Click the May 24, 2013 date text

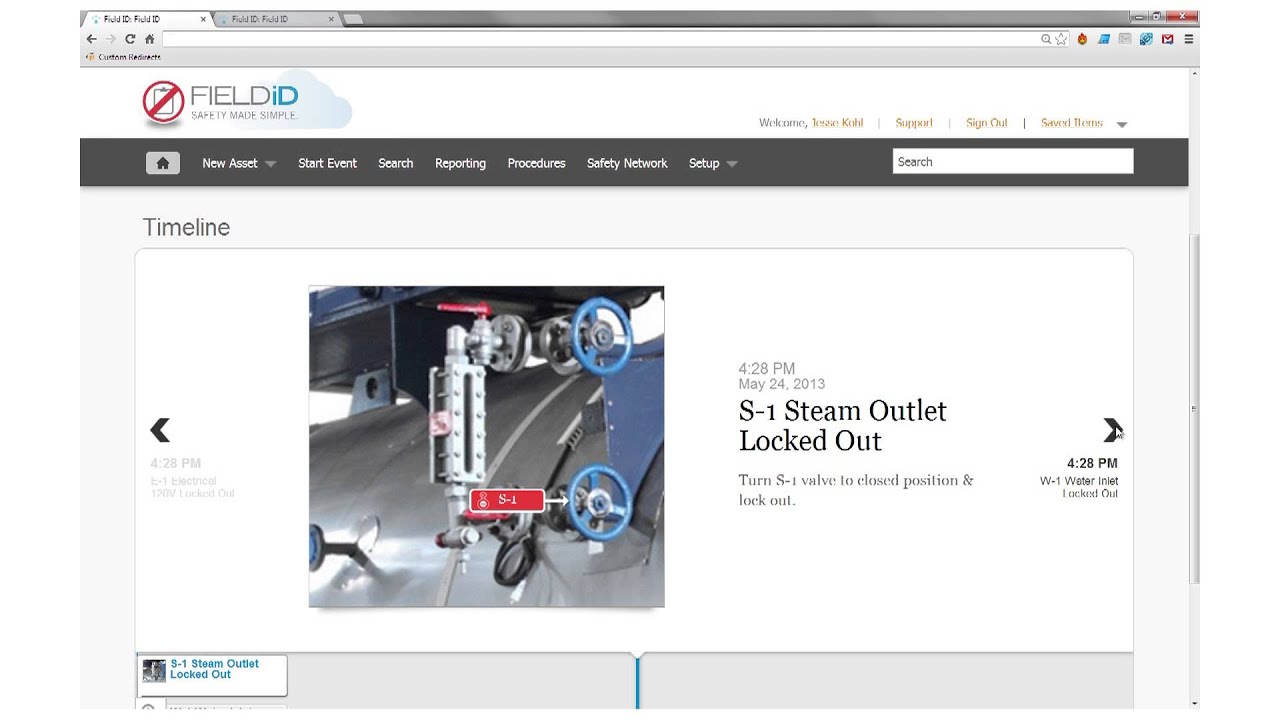[x=782, y=384]
